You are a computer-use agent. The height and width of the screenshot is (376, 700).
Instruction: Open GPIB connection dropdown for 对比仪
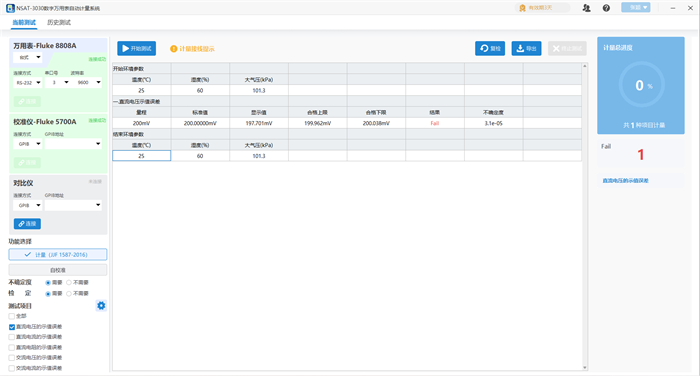coord(28,205)
